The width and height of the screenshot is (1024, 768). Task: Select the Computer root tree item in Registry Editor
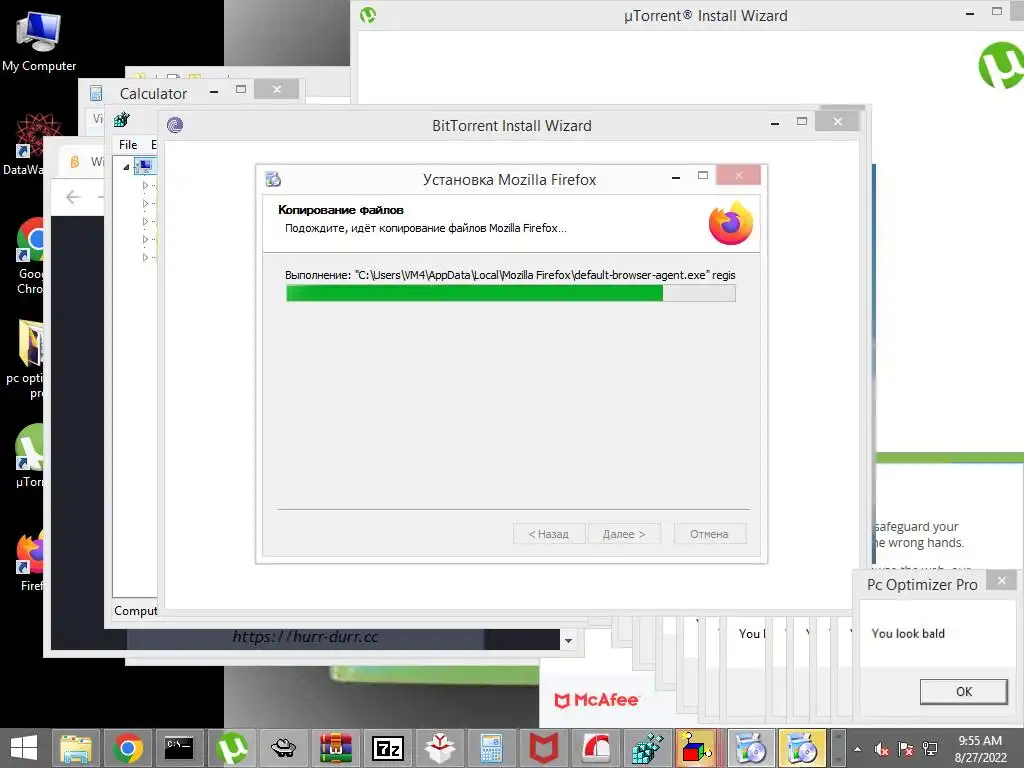tap(145, 166)
